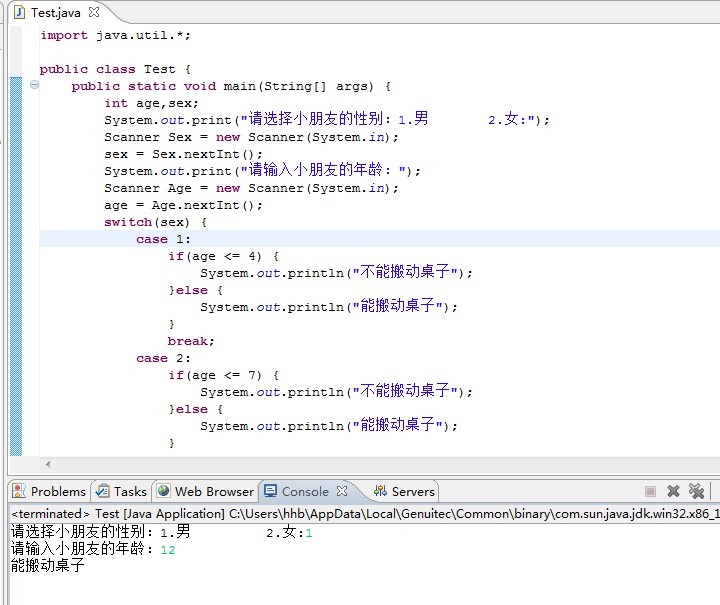Select the Test.java editor tab
720x605 pixels.
tap(56, 13)
